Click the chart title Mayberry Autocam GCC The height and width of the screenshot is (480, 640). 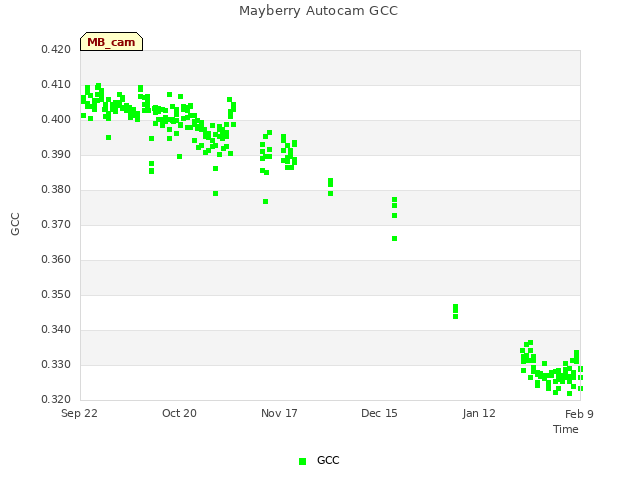click(x=318, y=11)
